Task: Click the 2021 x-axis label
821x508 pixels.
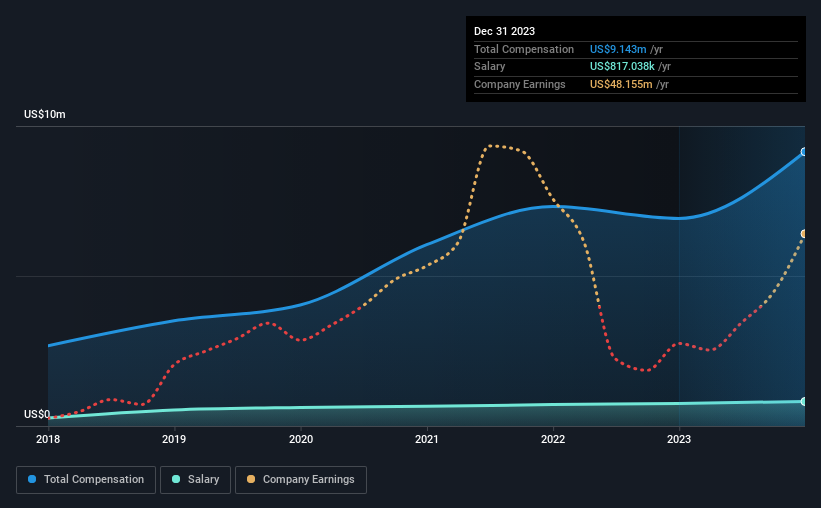Action: 427,439
